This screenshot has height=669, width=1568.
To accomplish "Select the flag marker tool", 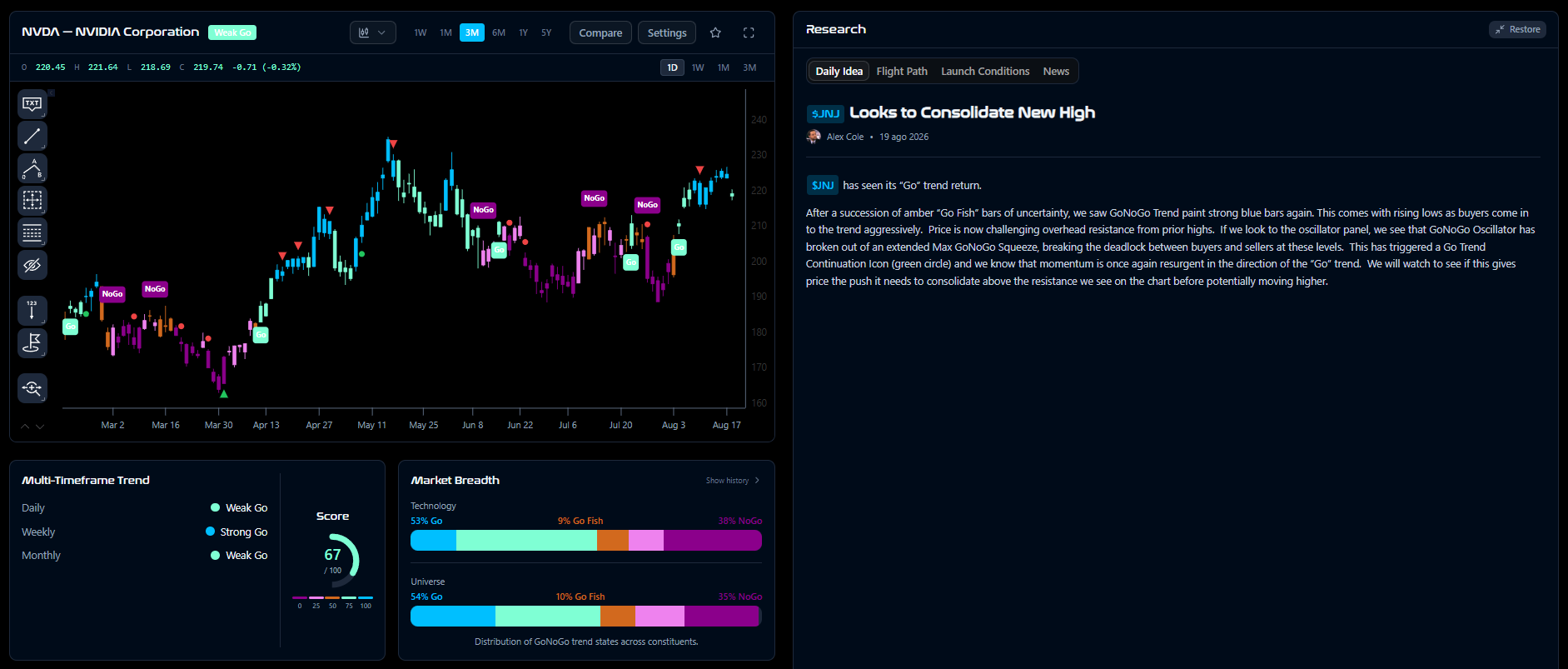I will click(32, 342).
